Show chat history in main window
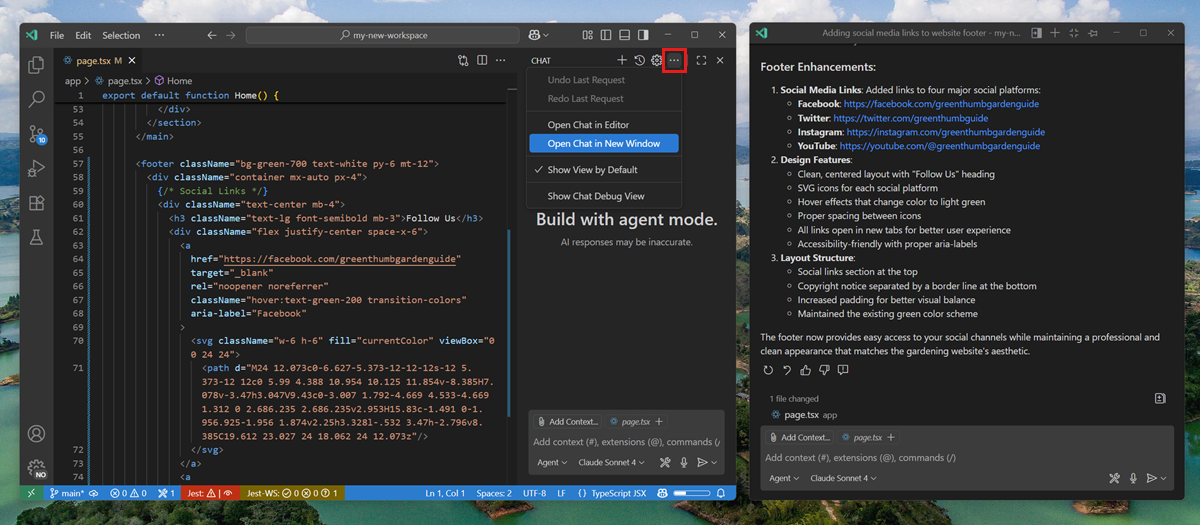The height and width of the screenshot is (525, 1200). (639, 60)
